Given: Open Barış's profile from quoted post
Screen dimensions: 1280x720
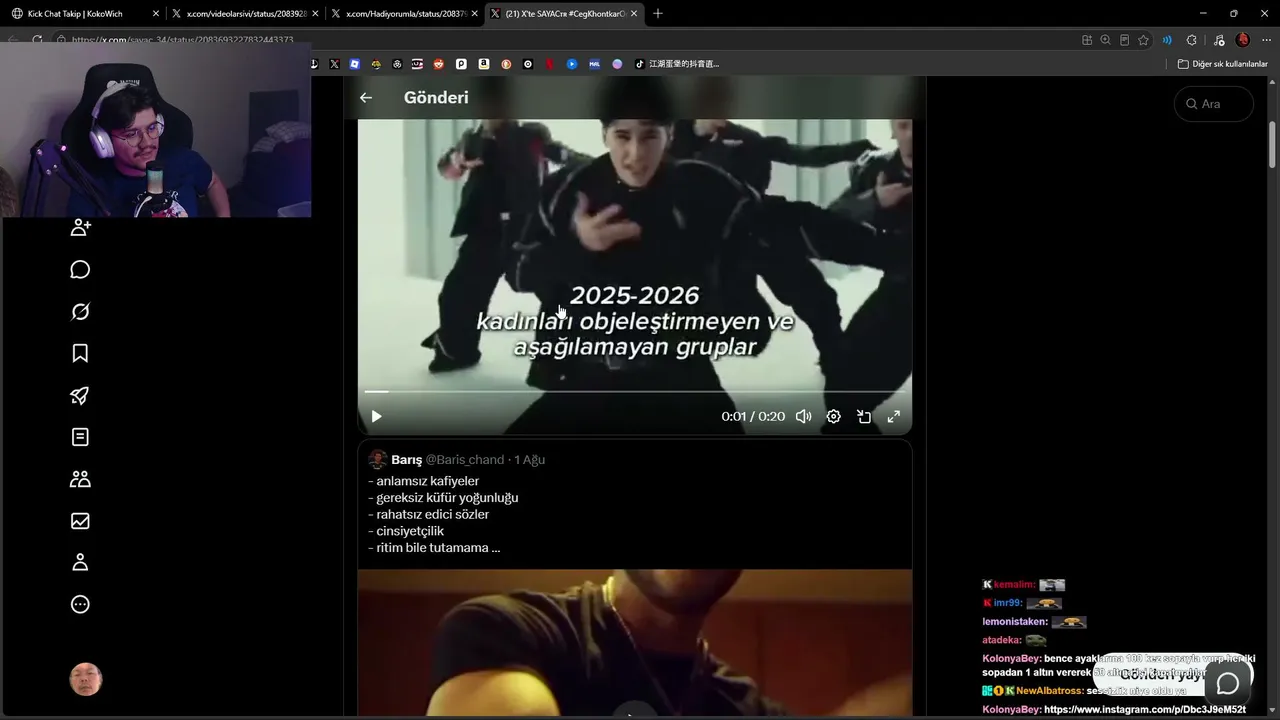Looking at the screenshot, I should point(407,460).
